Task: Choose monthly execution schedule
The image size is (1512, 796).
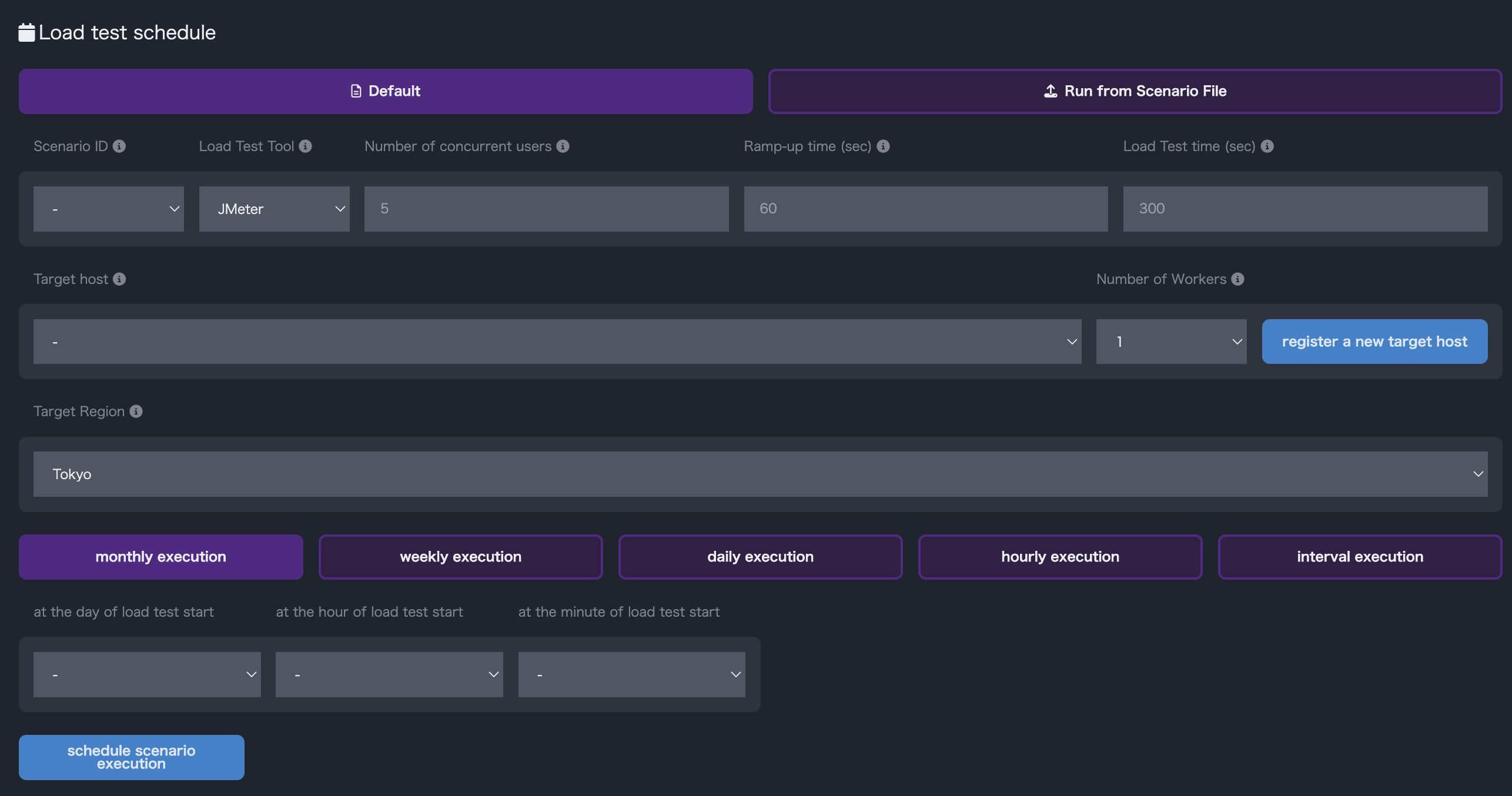Action: point(160,557)
